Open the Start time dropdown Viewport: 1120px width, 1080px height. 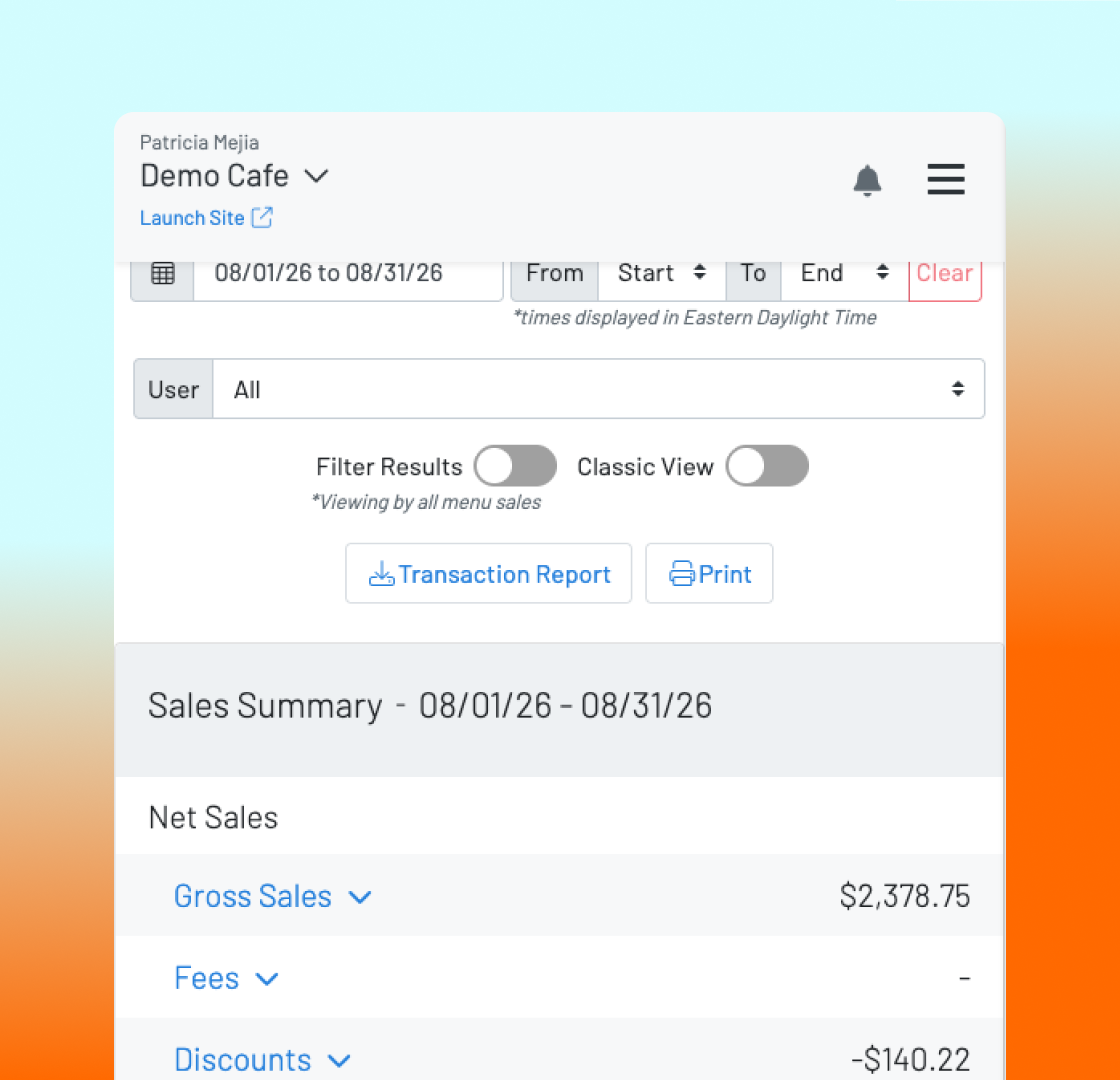point(662,273)
